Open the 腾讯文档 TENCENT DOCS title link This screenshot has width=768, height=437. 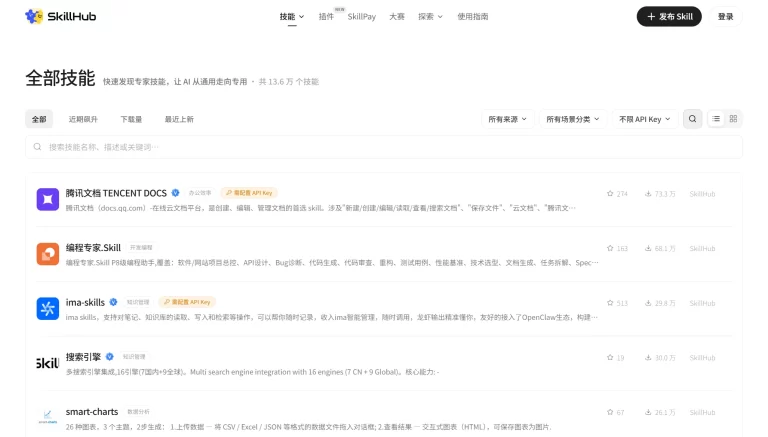[116, 193]
